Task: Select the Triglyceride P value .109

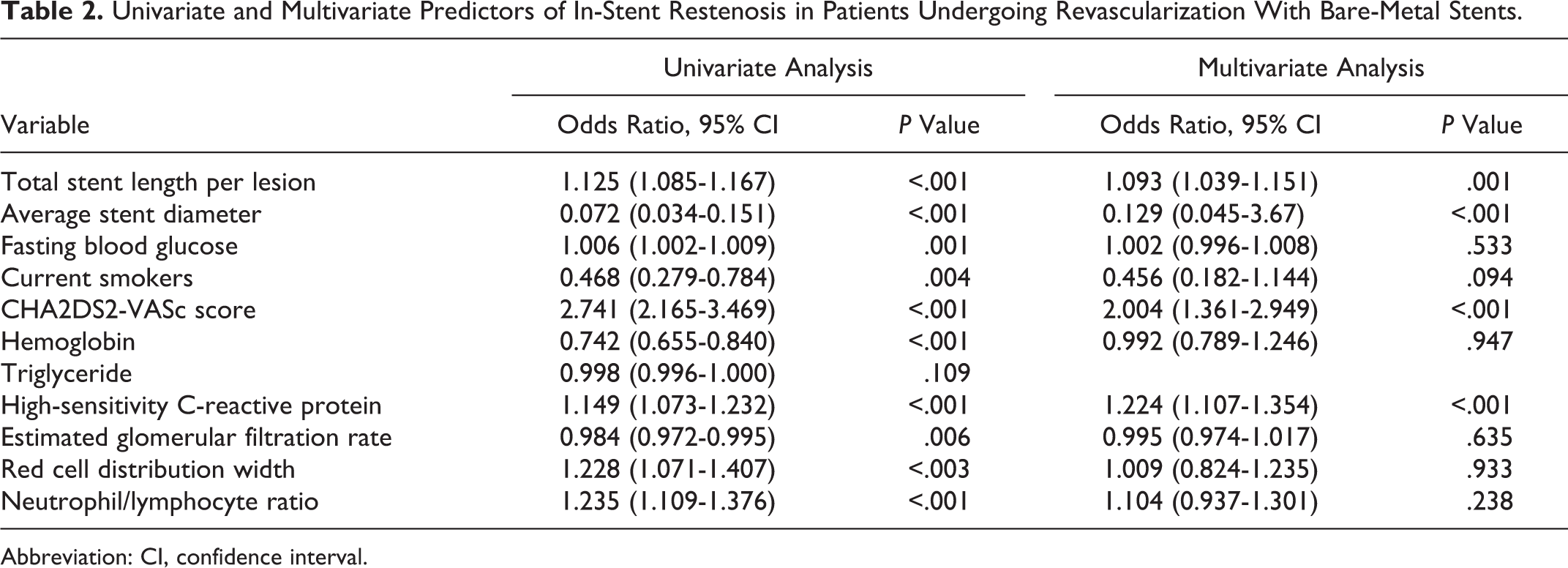Action: (x=947, y=374)
